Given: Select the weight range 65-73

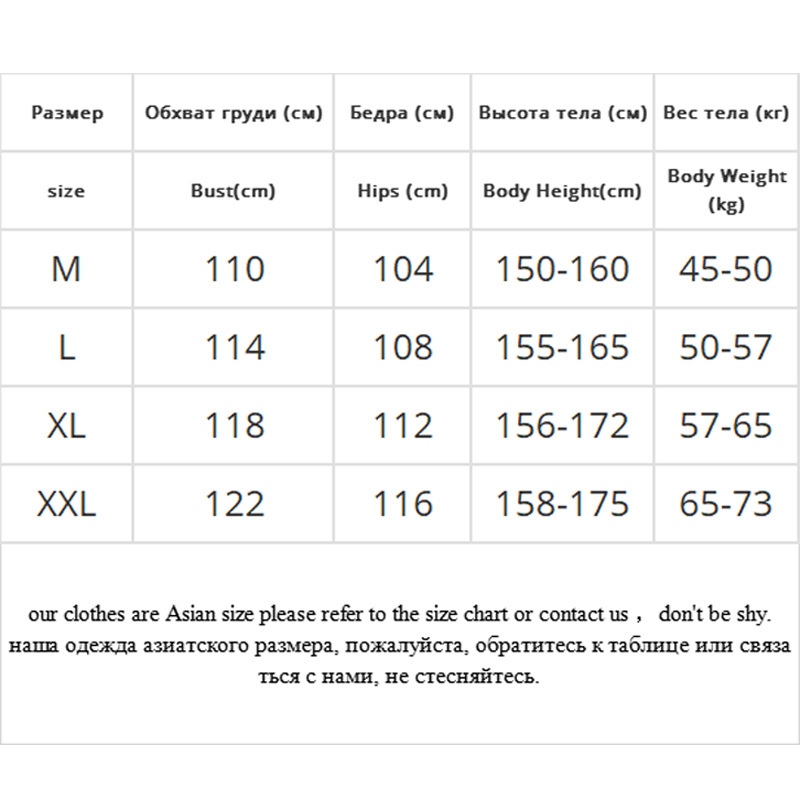Looking at the screenshot, I should point(726,504).
